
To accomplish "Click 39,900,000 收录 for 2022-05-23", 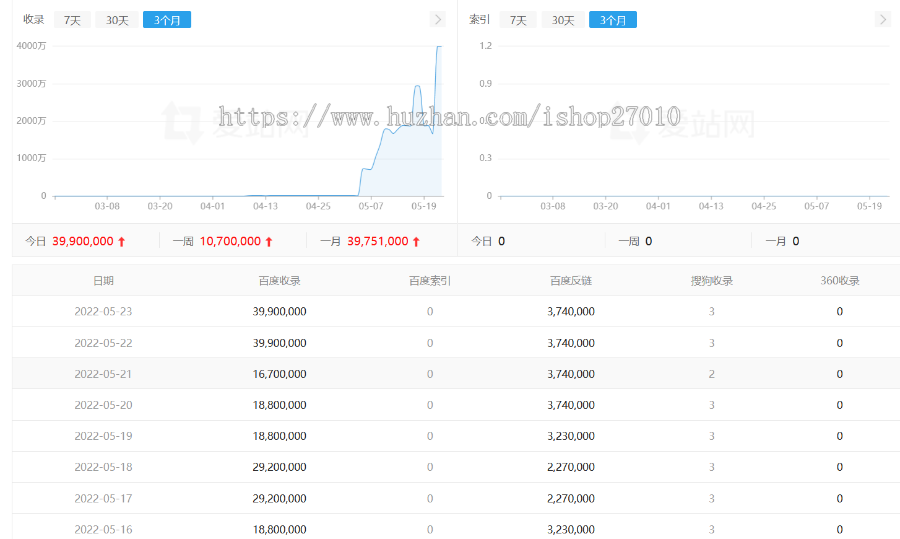I will click(x=280, y=312).
